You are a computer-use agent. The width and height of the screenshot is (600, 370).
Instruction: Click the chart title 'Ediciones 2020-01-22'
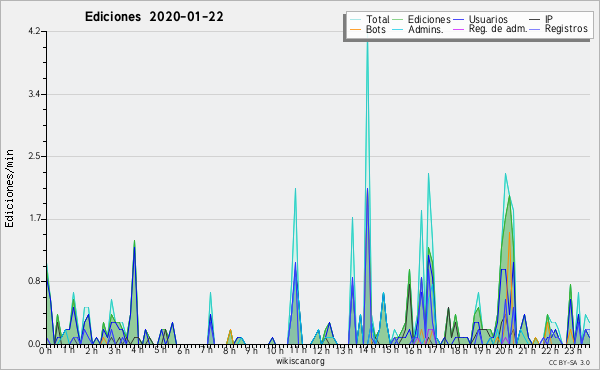point(154,17)
